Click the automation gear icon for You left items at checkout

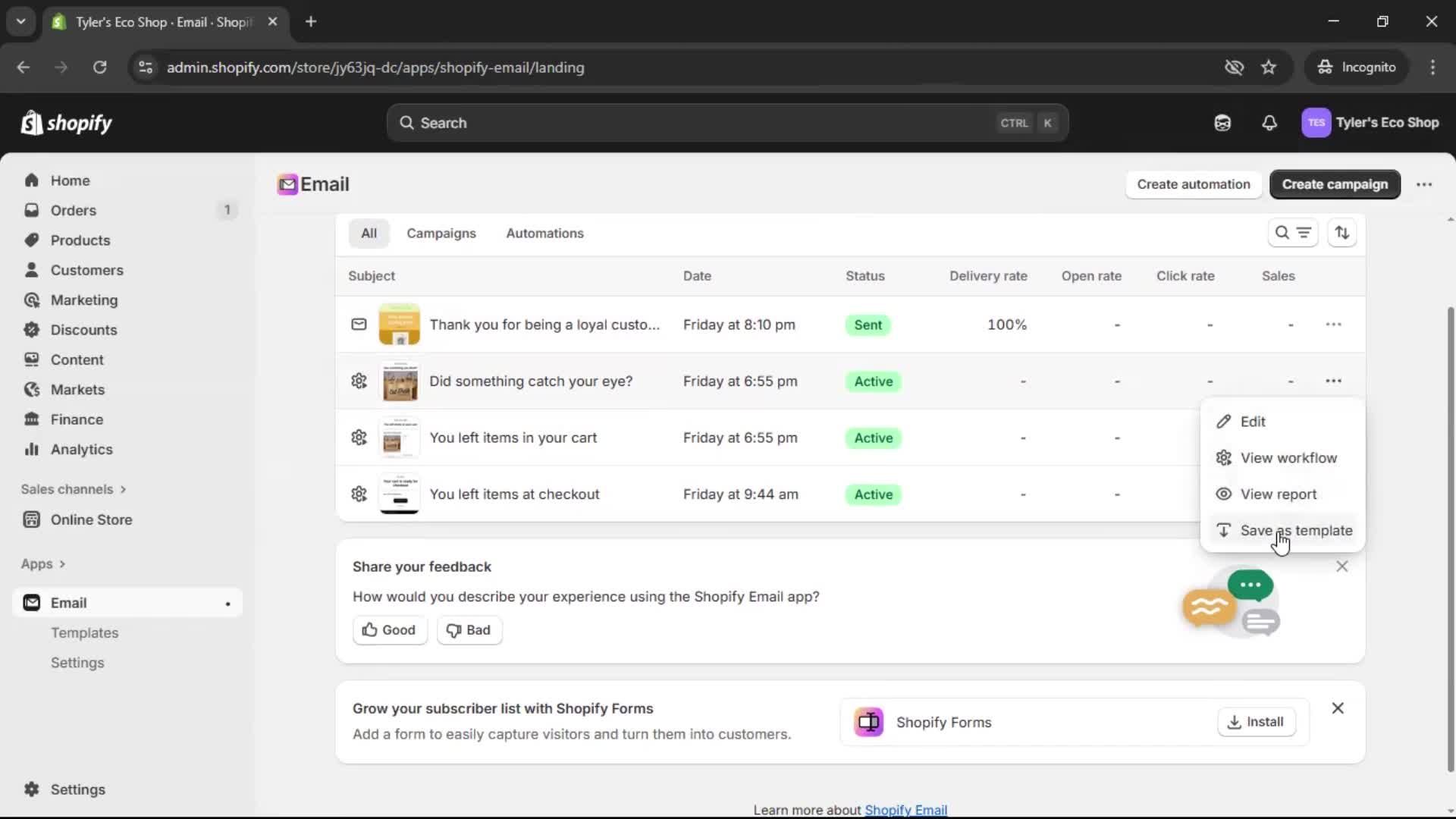point(359,494)
